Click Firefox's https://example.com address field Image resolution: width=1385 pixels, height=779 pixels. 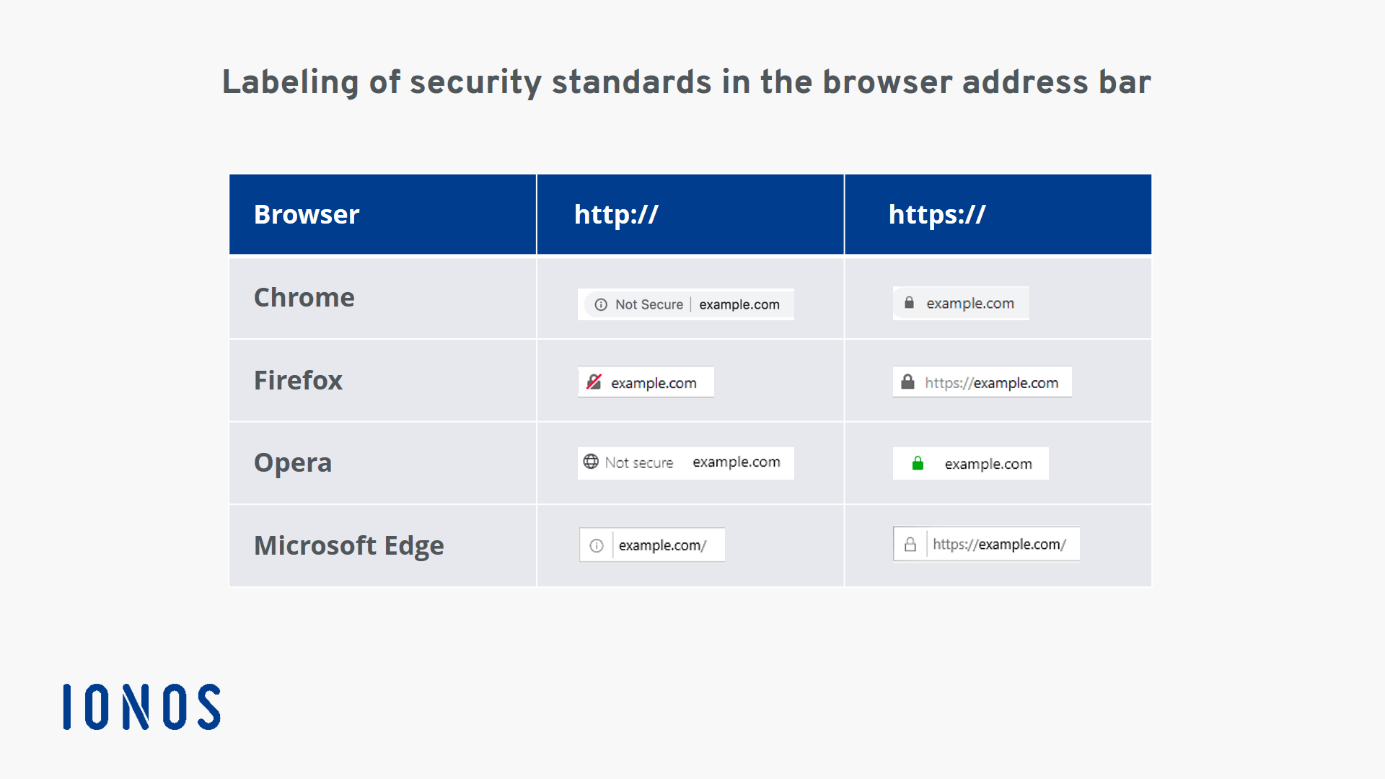coord(991,382)
